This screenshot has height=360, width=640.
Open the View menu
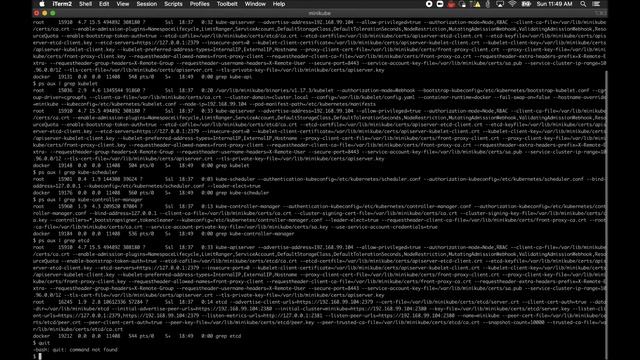point(123,4)
